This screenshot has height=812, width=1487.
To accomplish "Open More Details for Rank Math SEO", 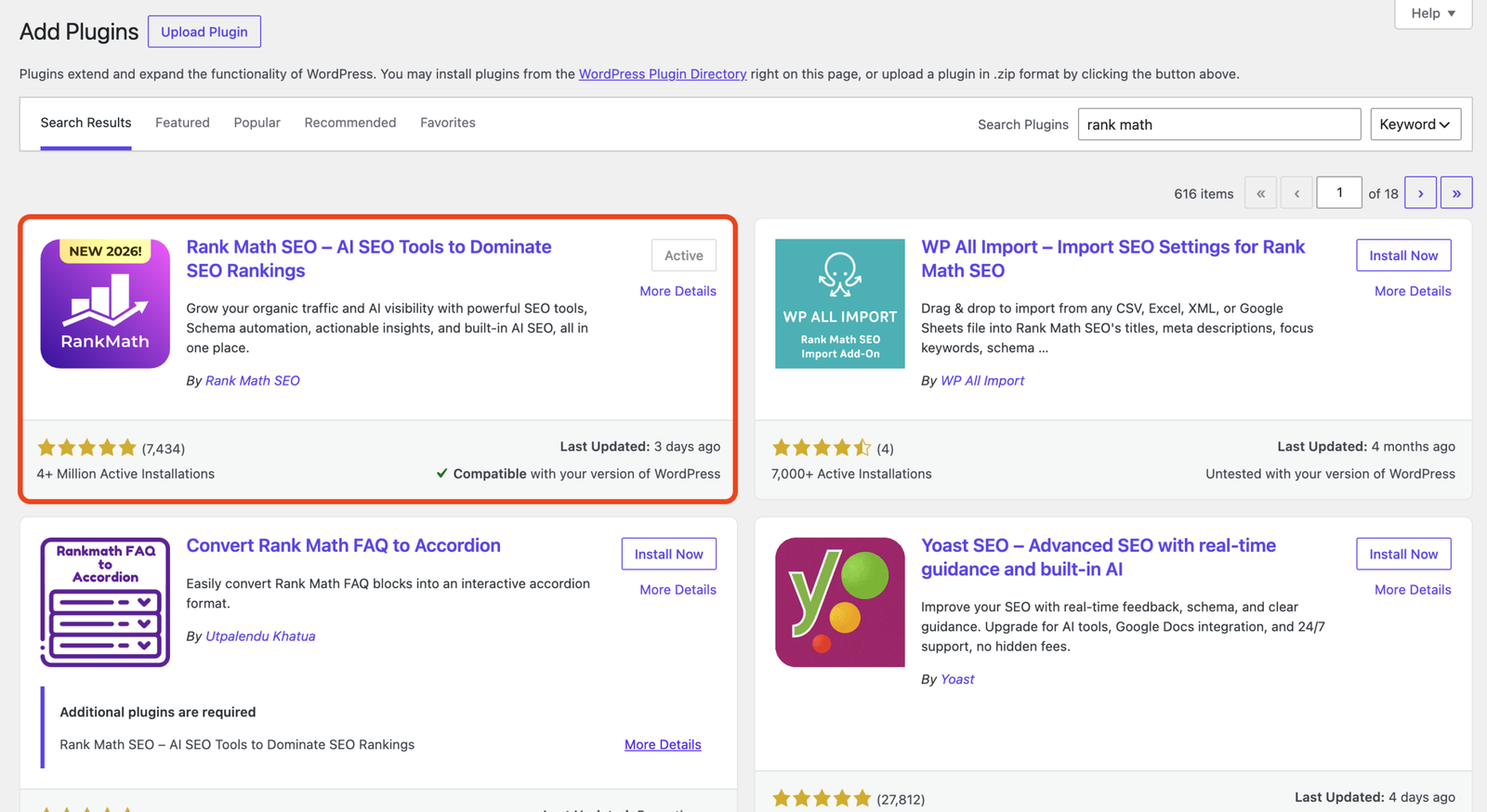I will pyautogui.click(x=678, y=291).
